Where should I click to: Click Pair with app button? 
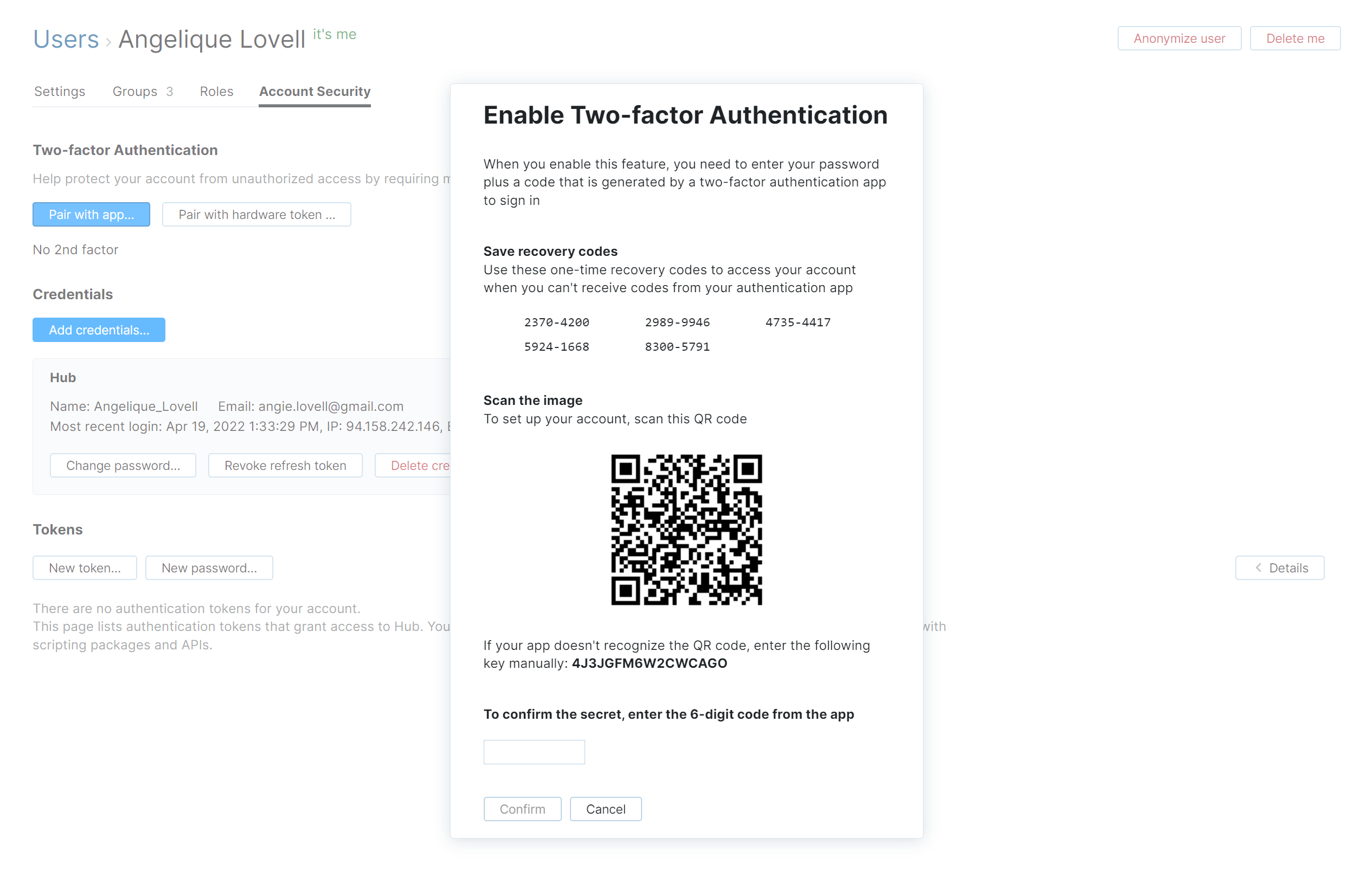click(x=91, y=214)
